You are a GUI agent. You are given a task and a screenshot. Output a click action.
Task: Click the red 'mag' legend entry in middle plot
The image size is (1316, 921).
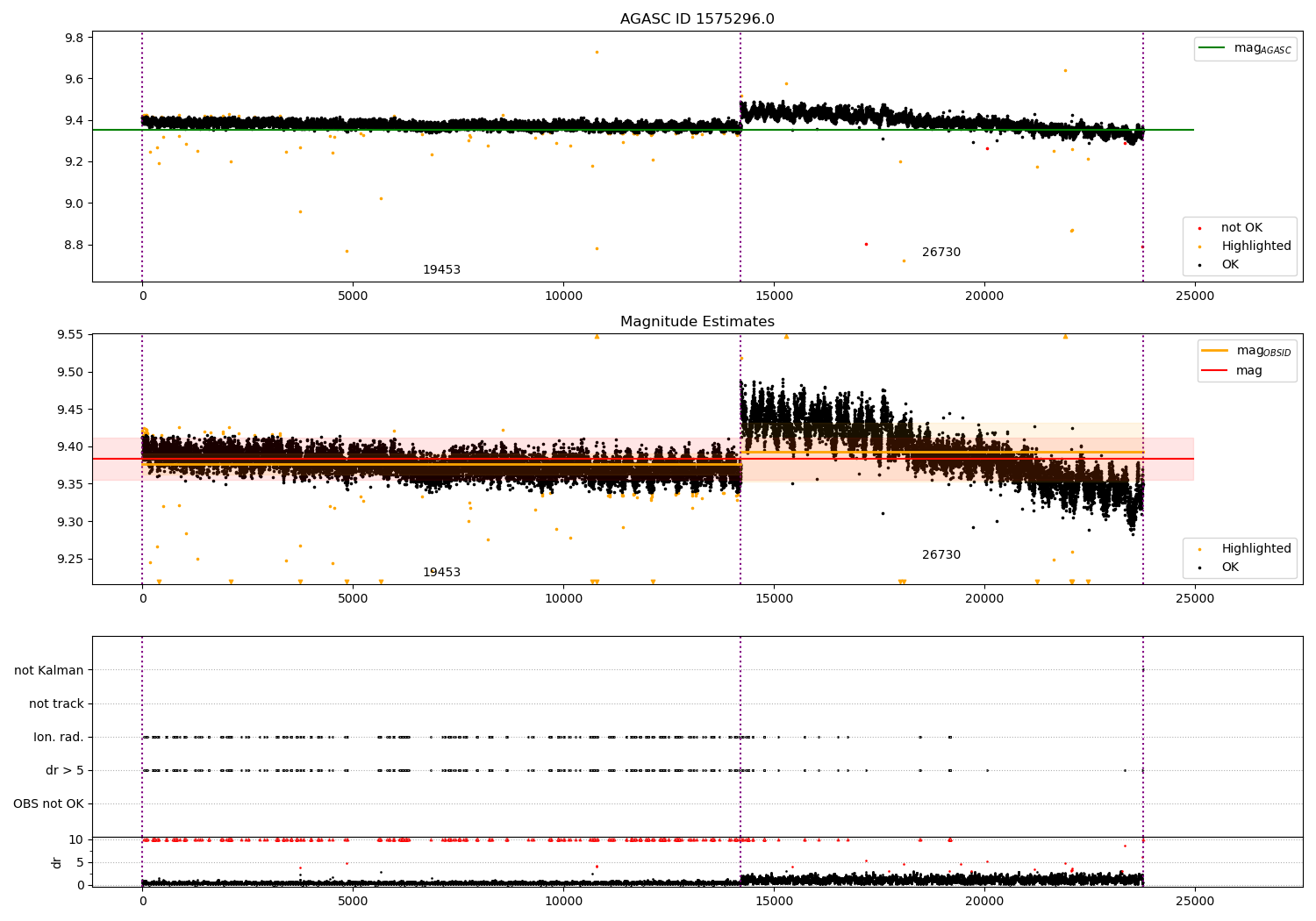pos(1232,371)
